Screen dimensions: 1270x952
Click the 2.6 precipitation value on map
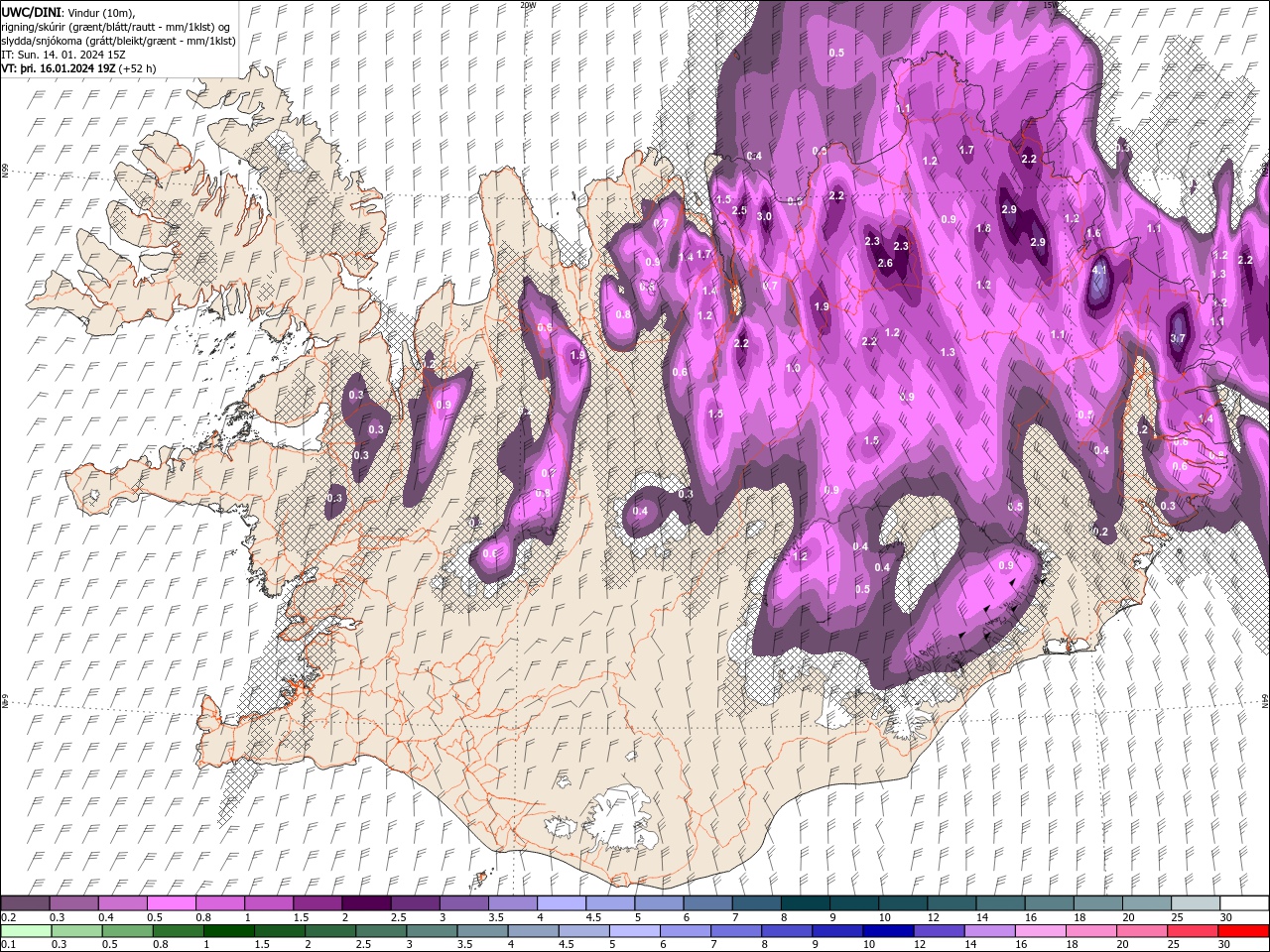pyautogui.click(x=885, y=263)
